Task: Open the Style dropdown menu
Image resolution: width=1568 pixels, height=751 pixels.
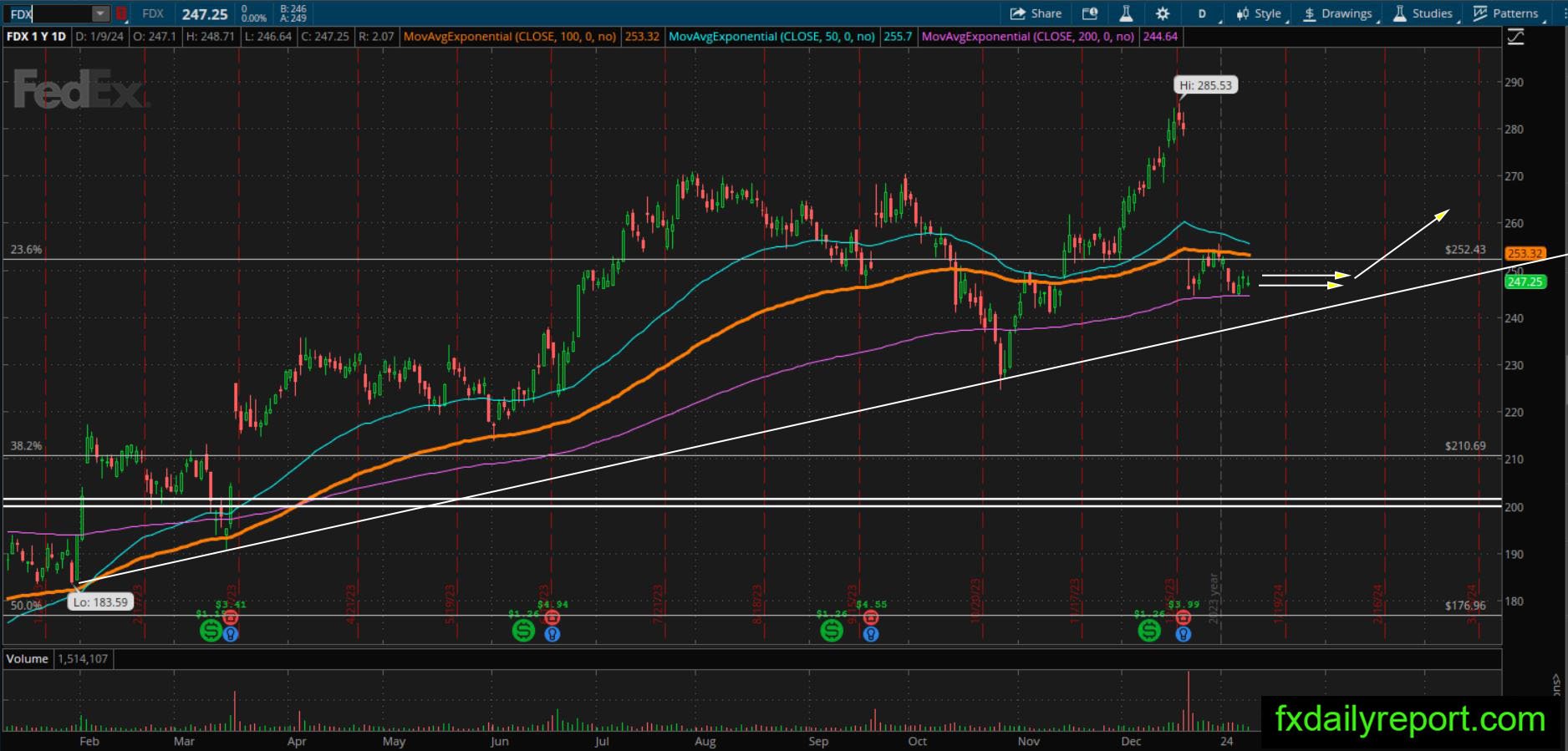Action: [x=1259, y=13]
